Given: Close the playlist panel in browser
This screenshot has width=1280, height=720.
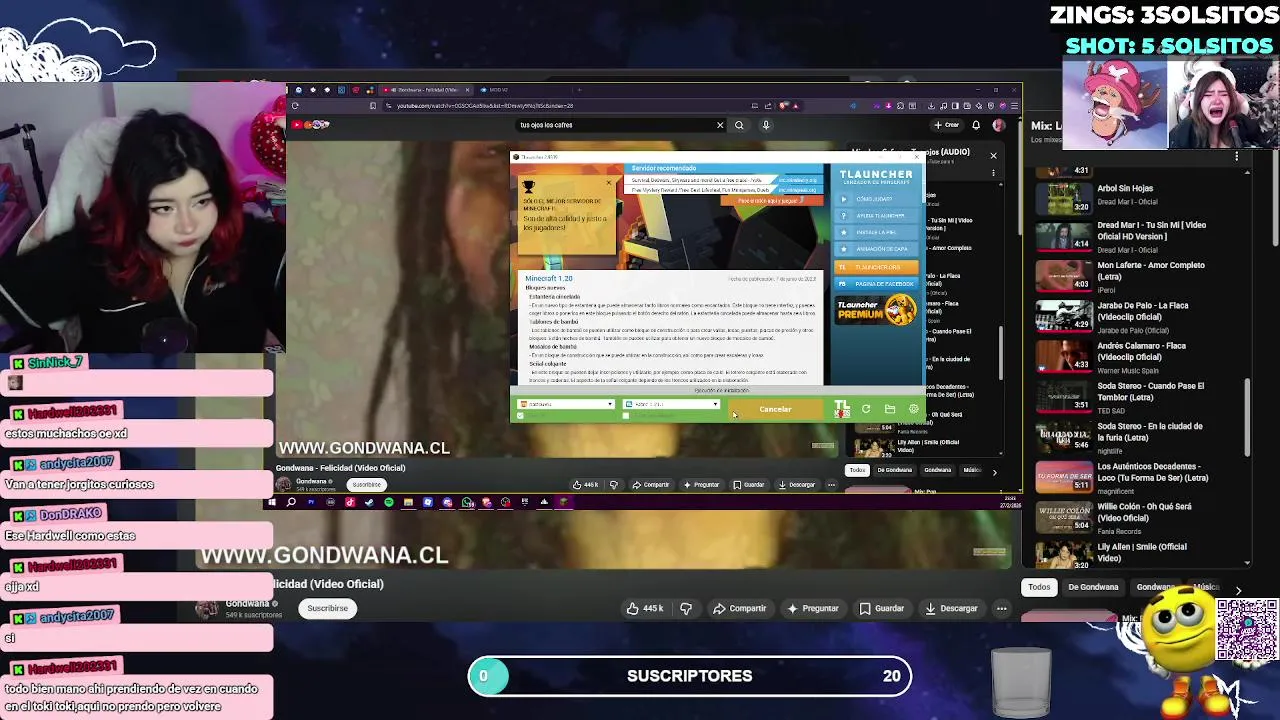Looking at the screenshot, I should [993, 155].
